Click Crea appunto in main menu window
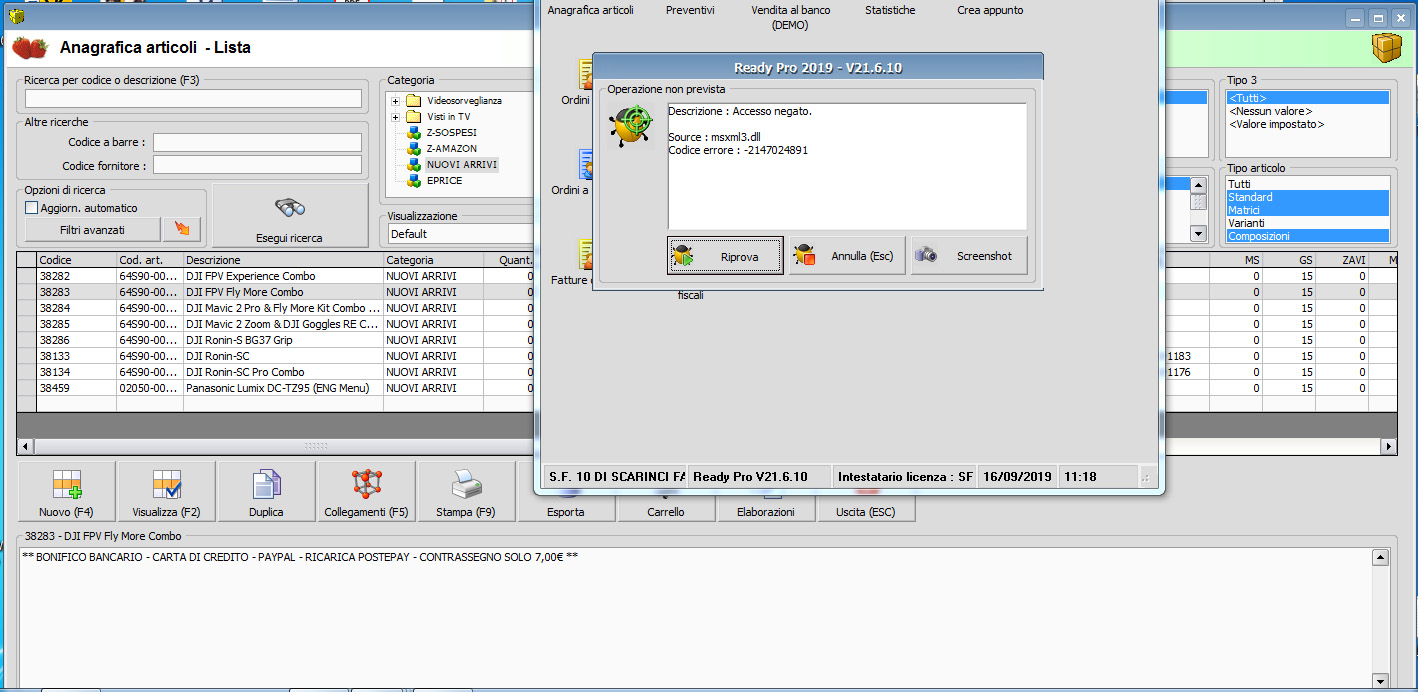Image resolution: width=1418 pixels, height=692 pixels. tap(990, 10)
